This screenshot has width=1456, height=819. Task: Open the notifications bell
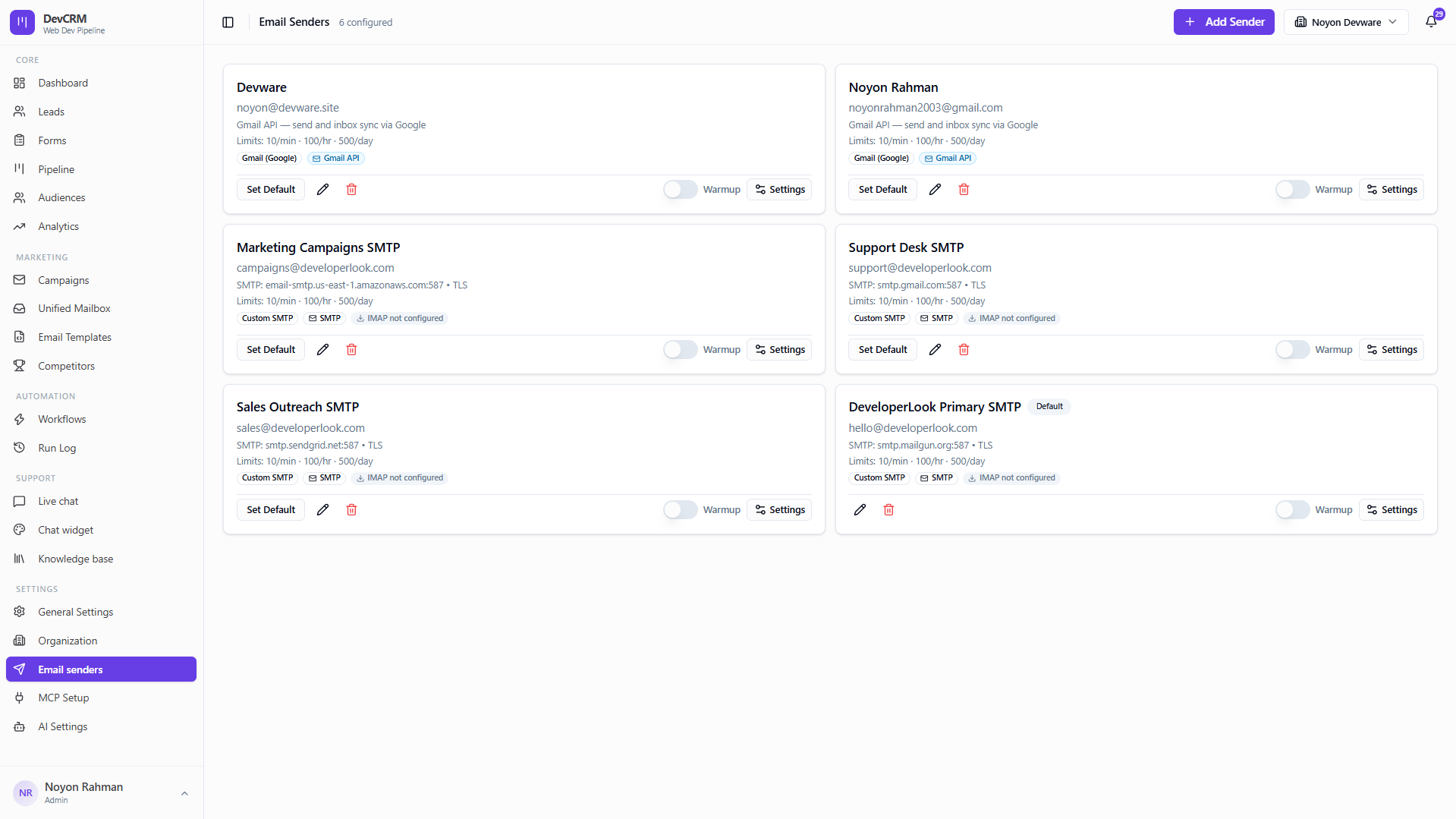[x=1431, y=22]
